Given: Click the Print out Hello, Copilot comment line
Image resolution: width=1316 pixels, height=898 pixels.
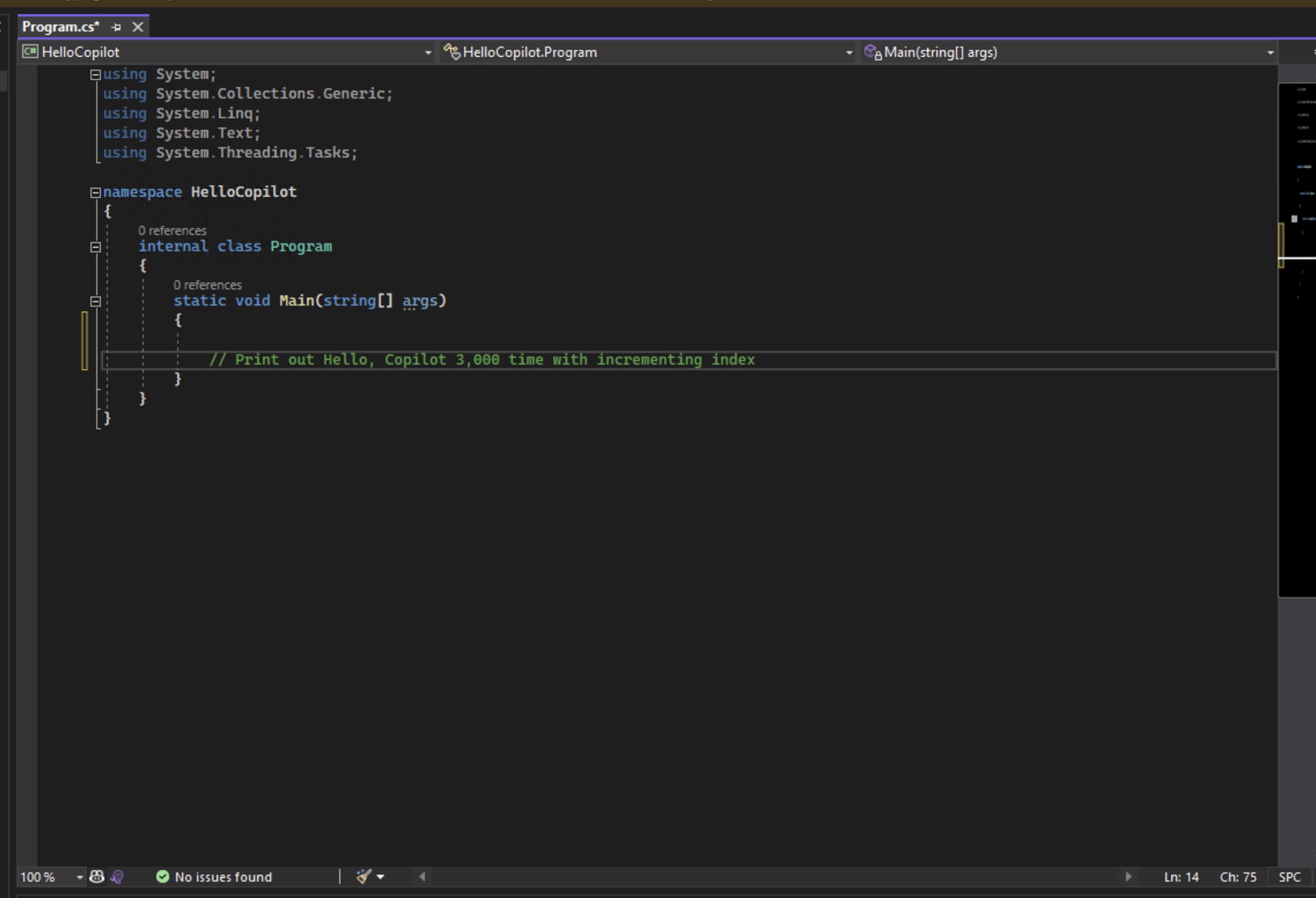Looking at the screenshot, I should [x=482, y=360].
